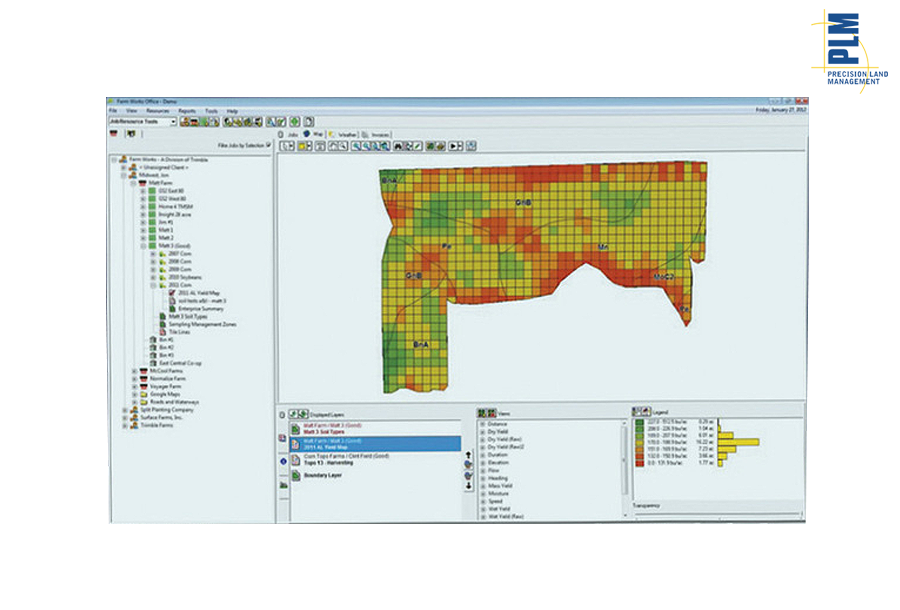Expand the 2007 Corn node
The width and height of the screenshot is (900, 610).
(153, 254)
